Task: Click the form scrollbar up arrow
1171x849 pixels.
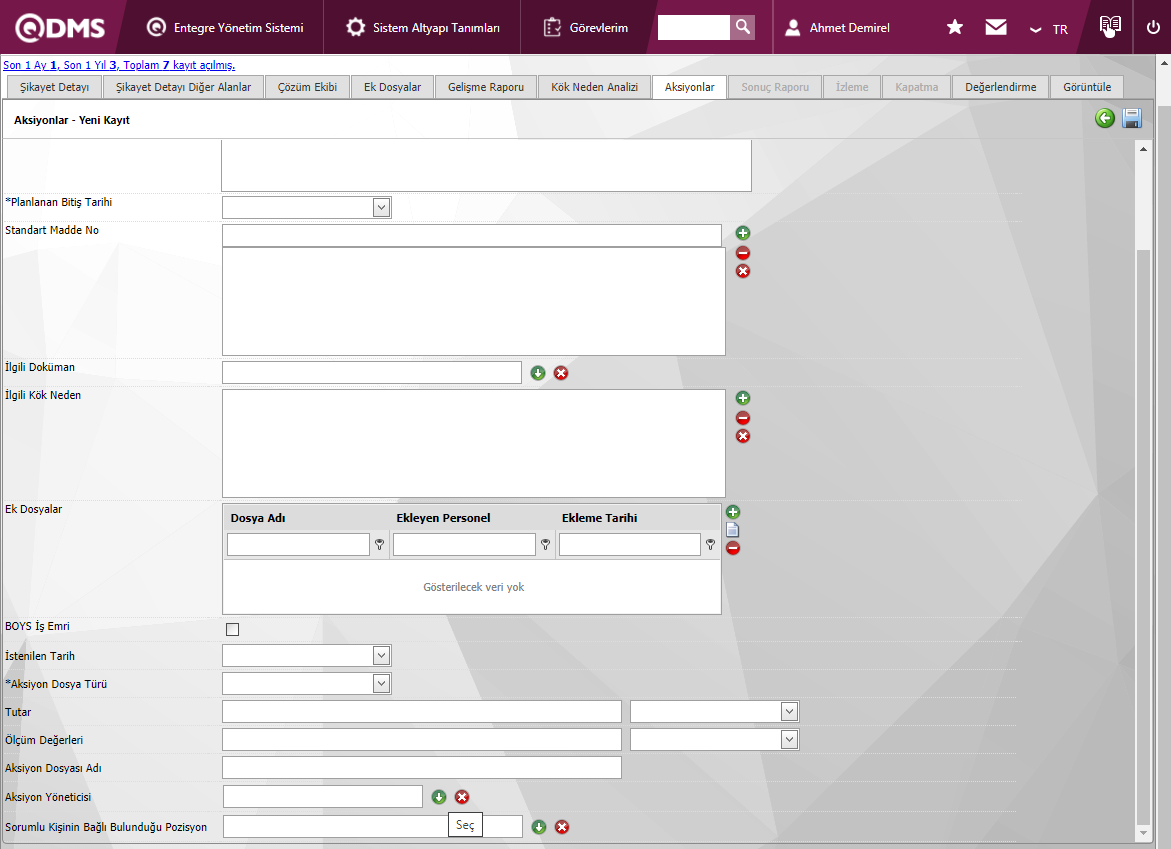Action: [1143, 149]
